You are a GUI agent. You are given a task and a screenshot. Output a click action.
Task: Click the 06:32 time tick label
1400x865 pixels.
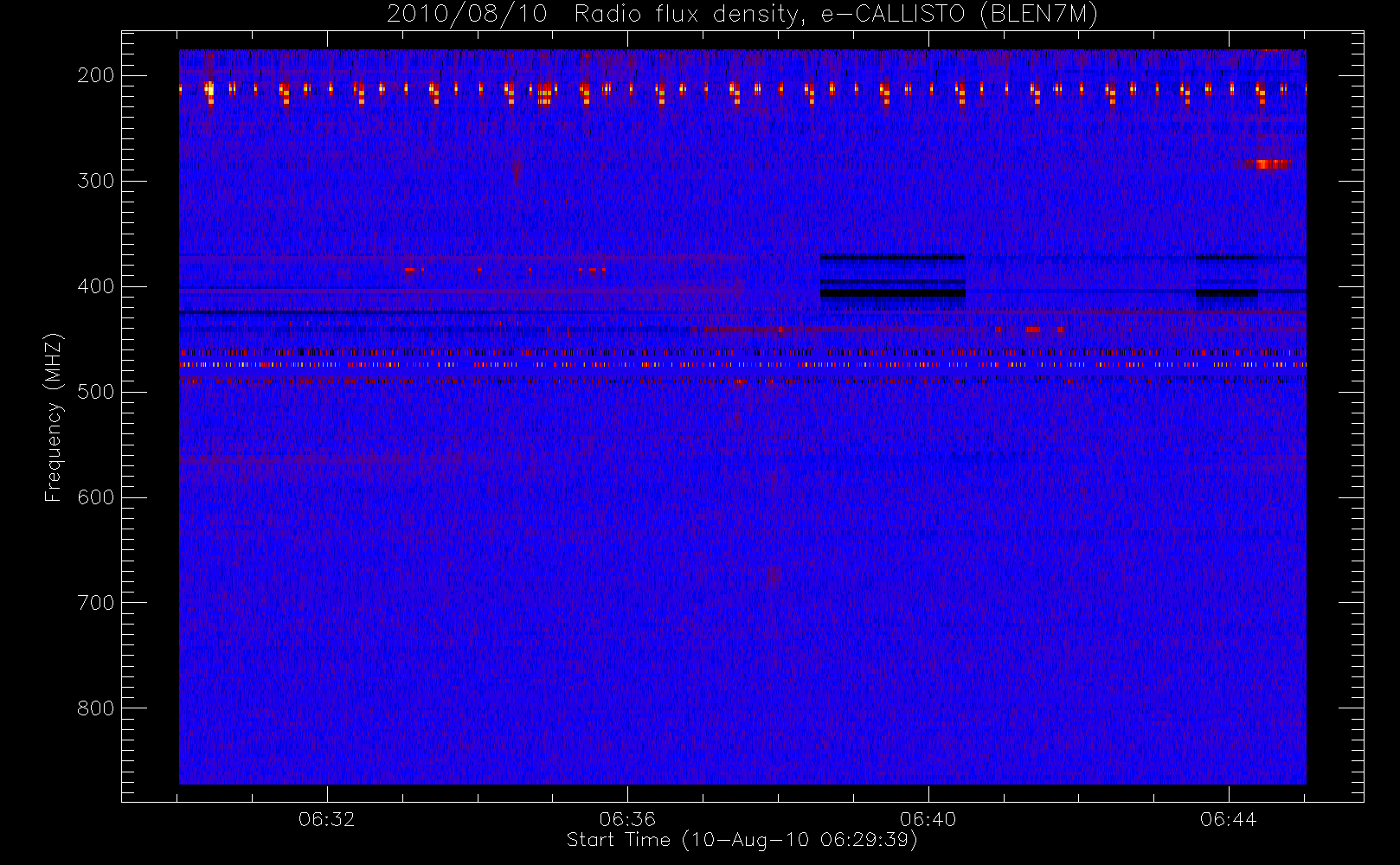[x=327, y=819]
